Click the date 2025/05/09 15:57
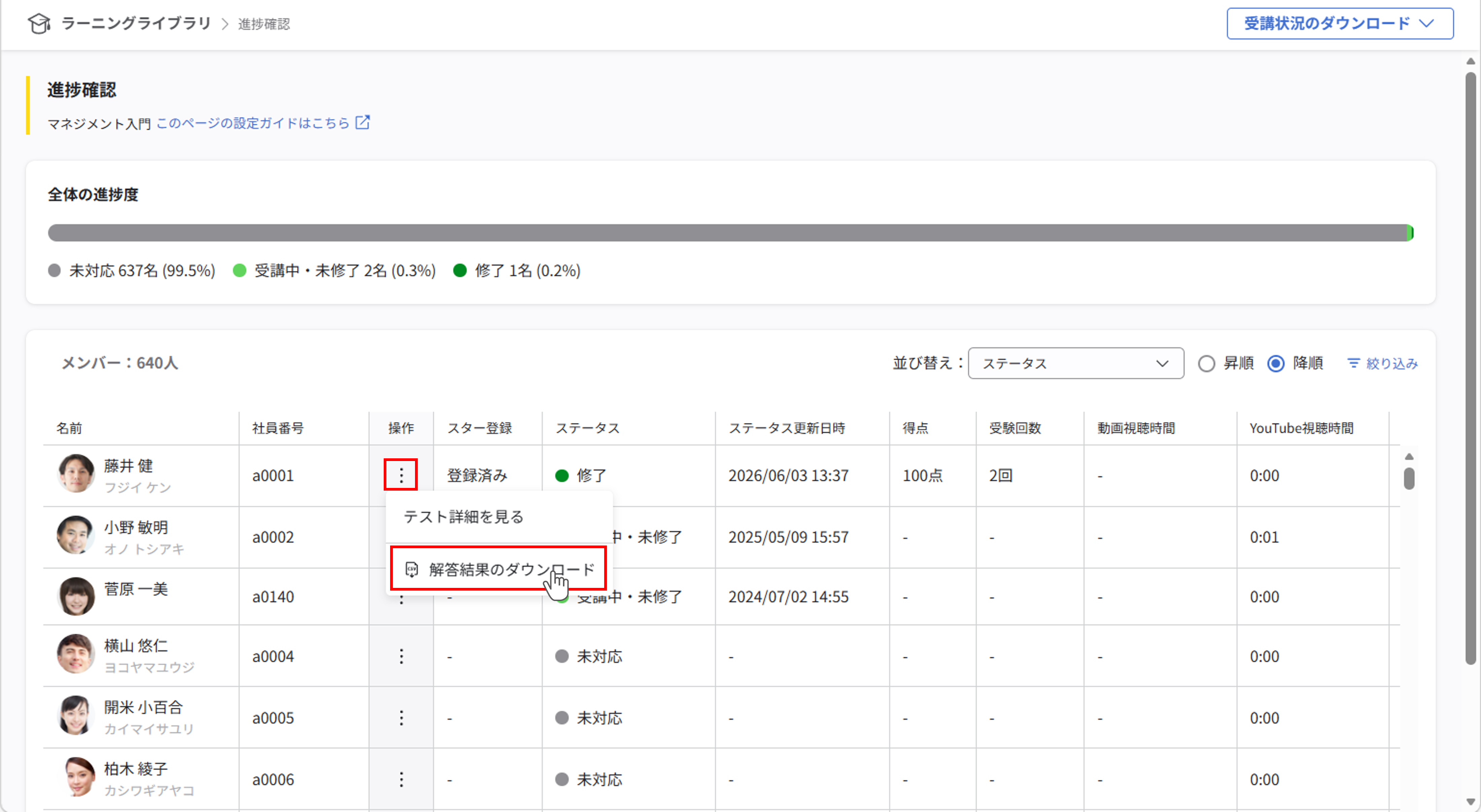This screenshot has height=812, width=1481. 789,537
